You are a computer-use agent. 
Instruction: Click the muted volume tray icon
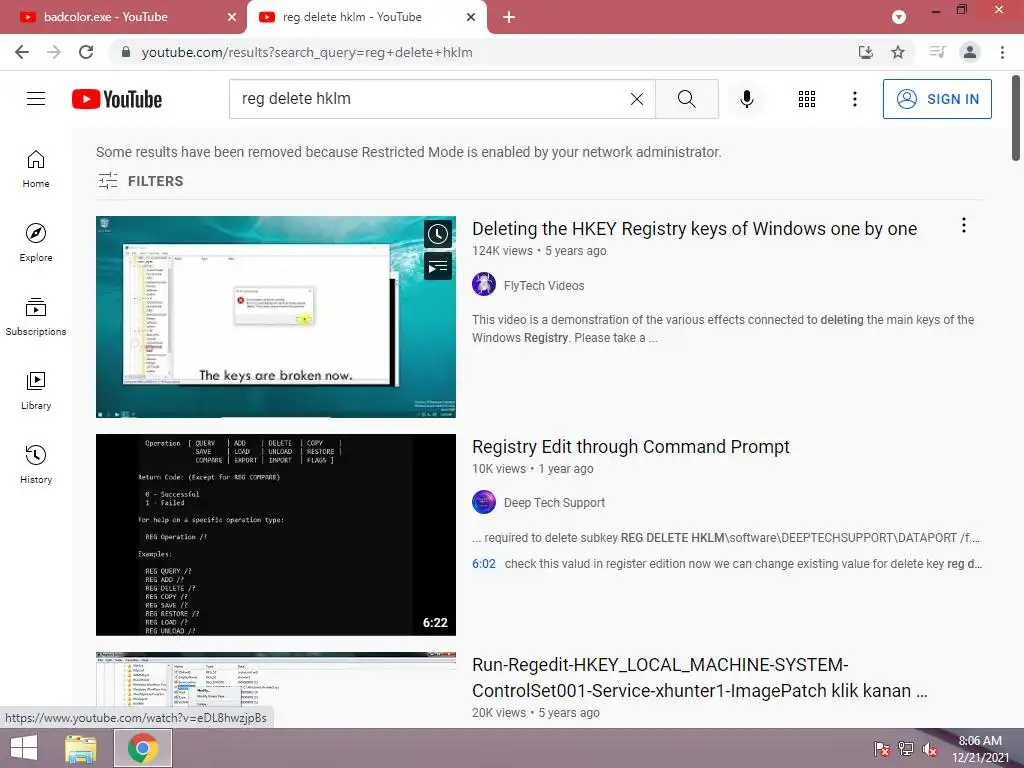click(930, 749)
